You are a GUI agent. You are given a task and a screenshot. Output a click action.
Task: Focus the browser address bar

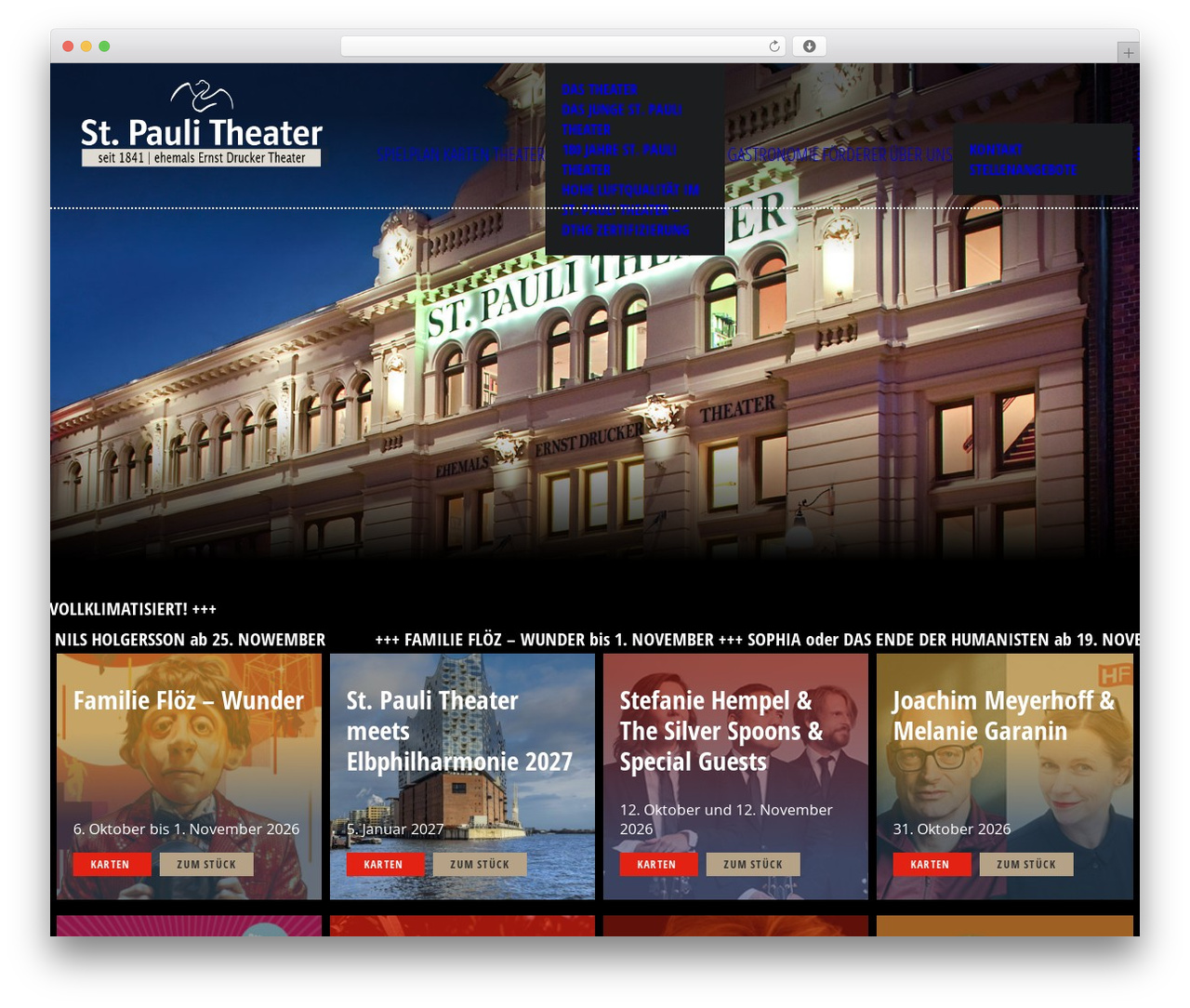point(562,46)
